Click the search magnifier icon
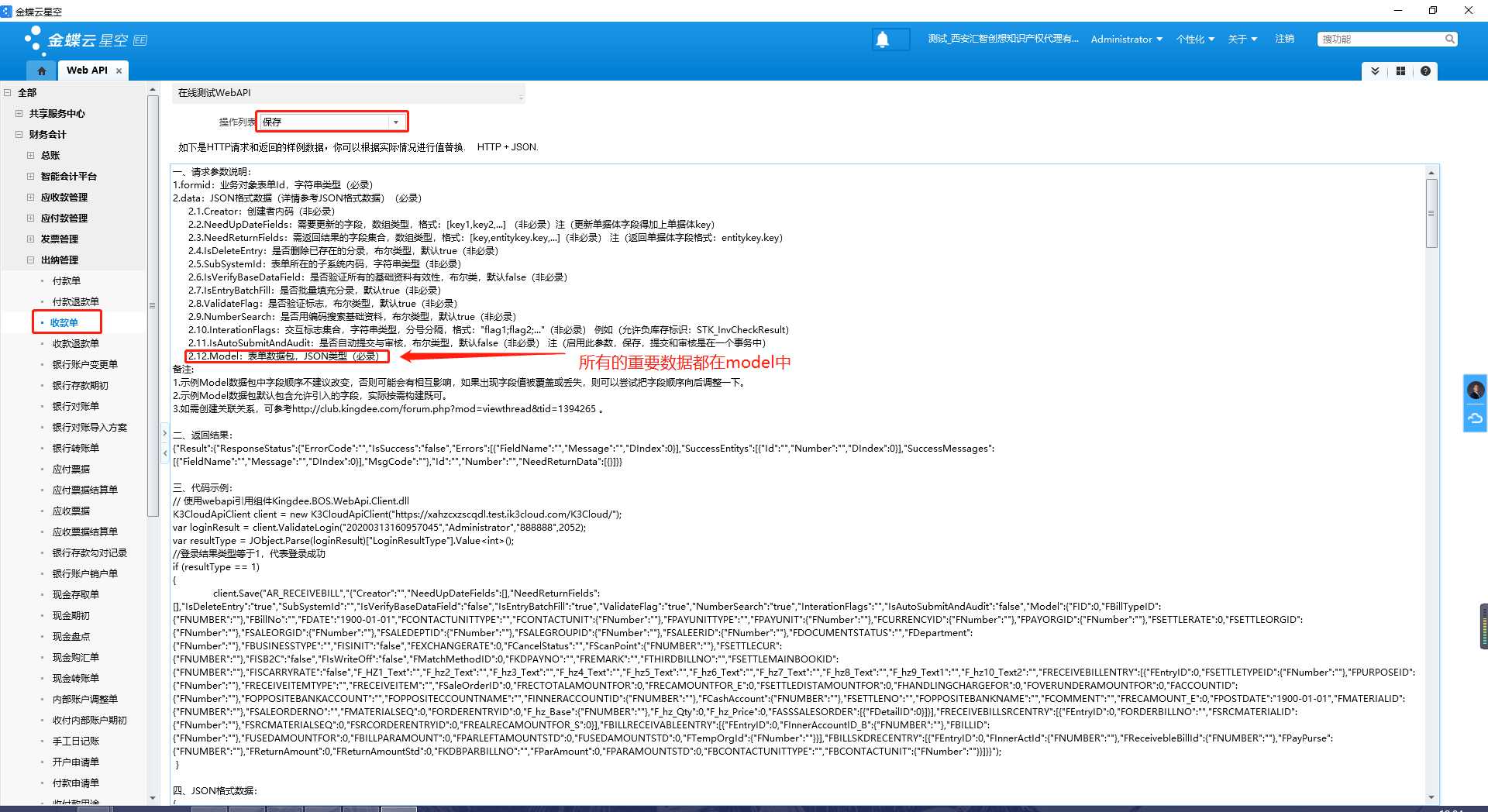This screenshot has height=812, width=1488. pyautogui.click(x=1449, y=39)
